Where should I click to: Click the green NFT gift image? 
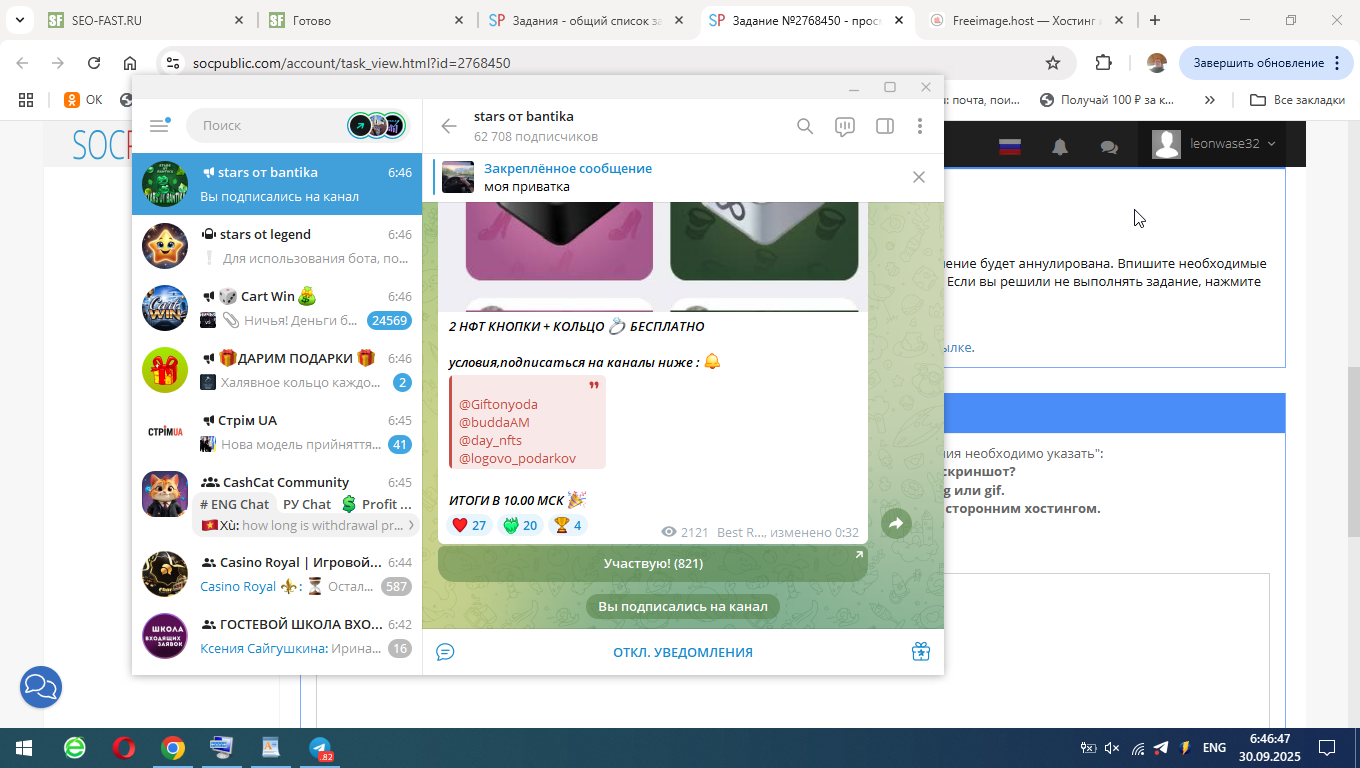pyautogui.click(x=764, y=240)
